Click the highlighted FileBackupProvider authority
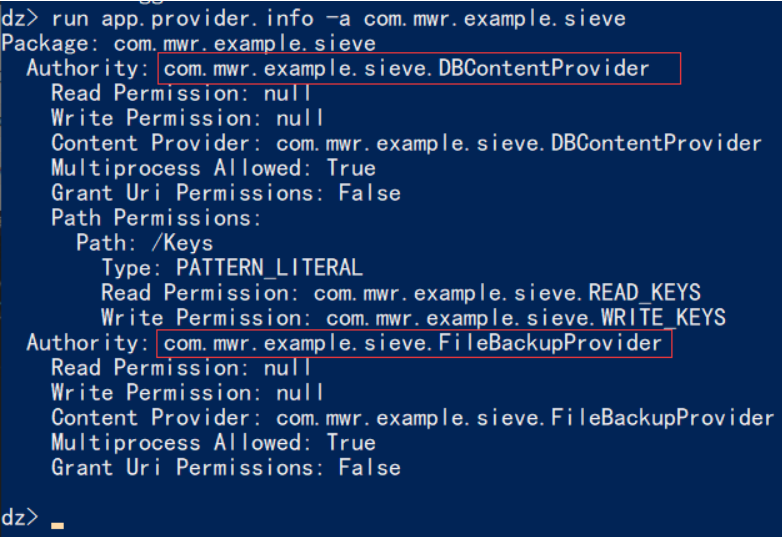Viewport: 782px width, 537px height. coord(414,343)
